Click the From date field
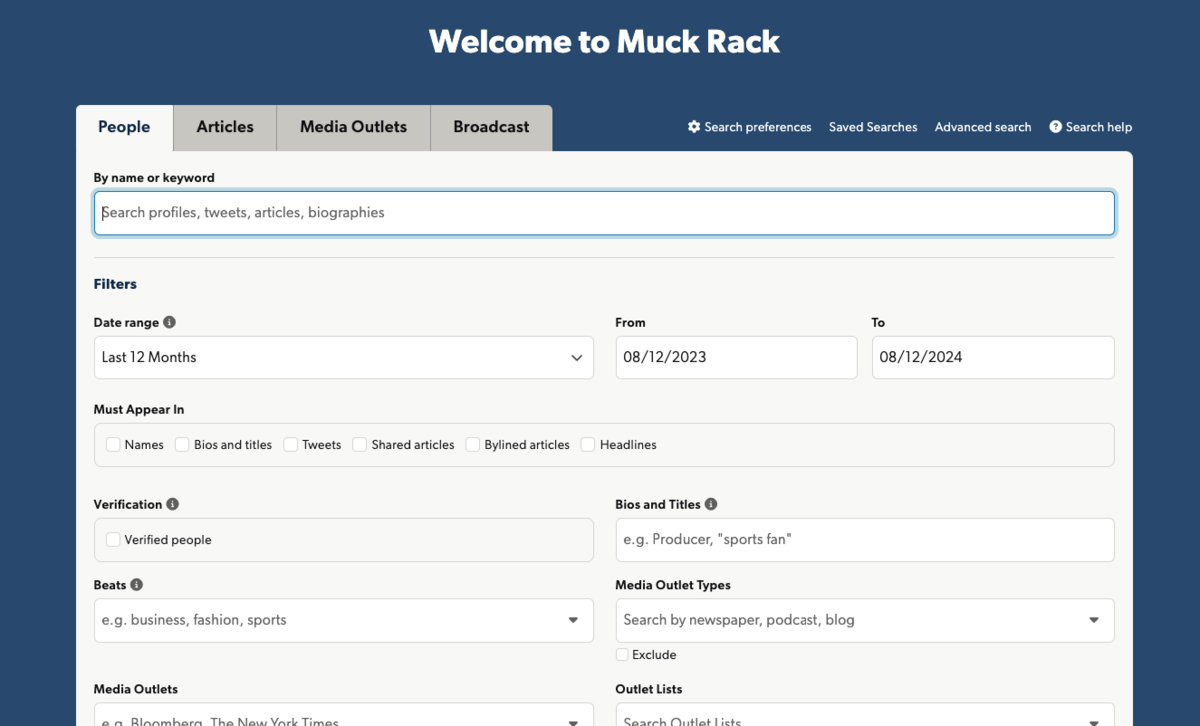 coord(736,358)
